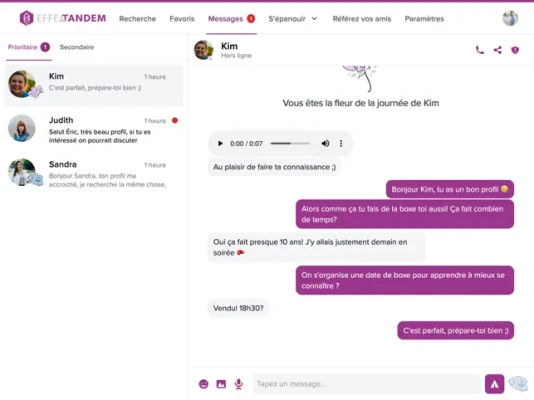Open the Paramètres page
This screenshot has height=400, width=534.
pyautogui.click(x=424, y=19)
